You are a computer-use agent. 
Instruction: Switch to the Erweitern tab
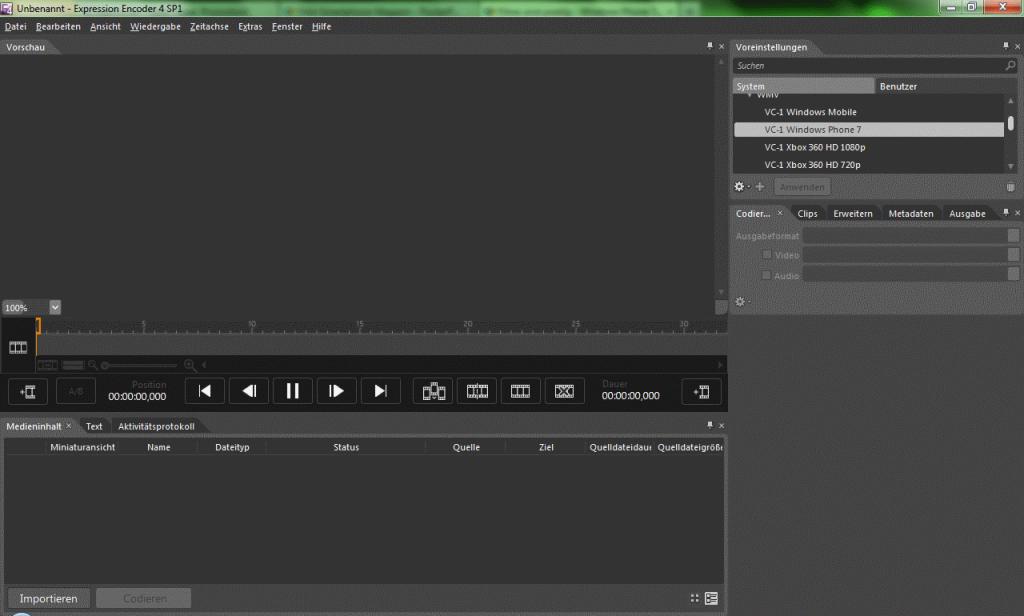853,214
